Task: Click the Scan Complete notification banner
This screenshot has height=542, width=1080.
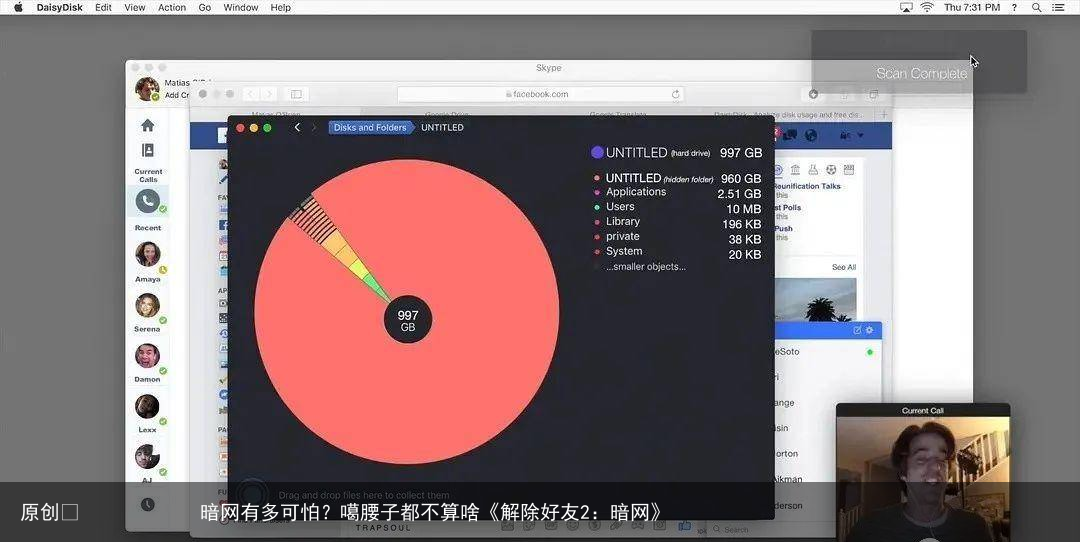Action: tap(919, 61)
